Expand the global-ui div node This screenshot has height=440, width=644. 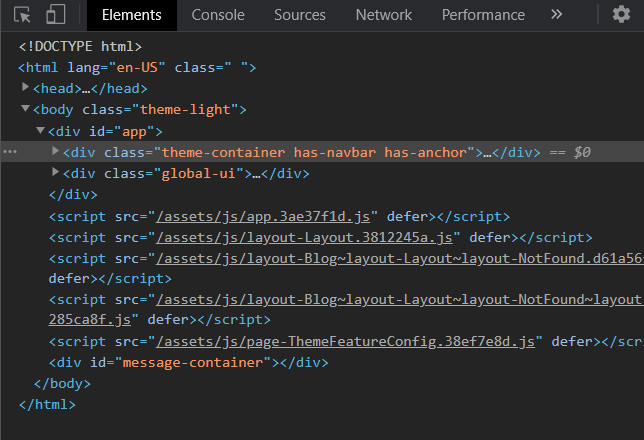[x=55, y=172]
